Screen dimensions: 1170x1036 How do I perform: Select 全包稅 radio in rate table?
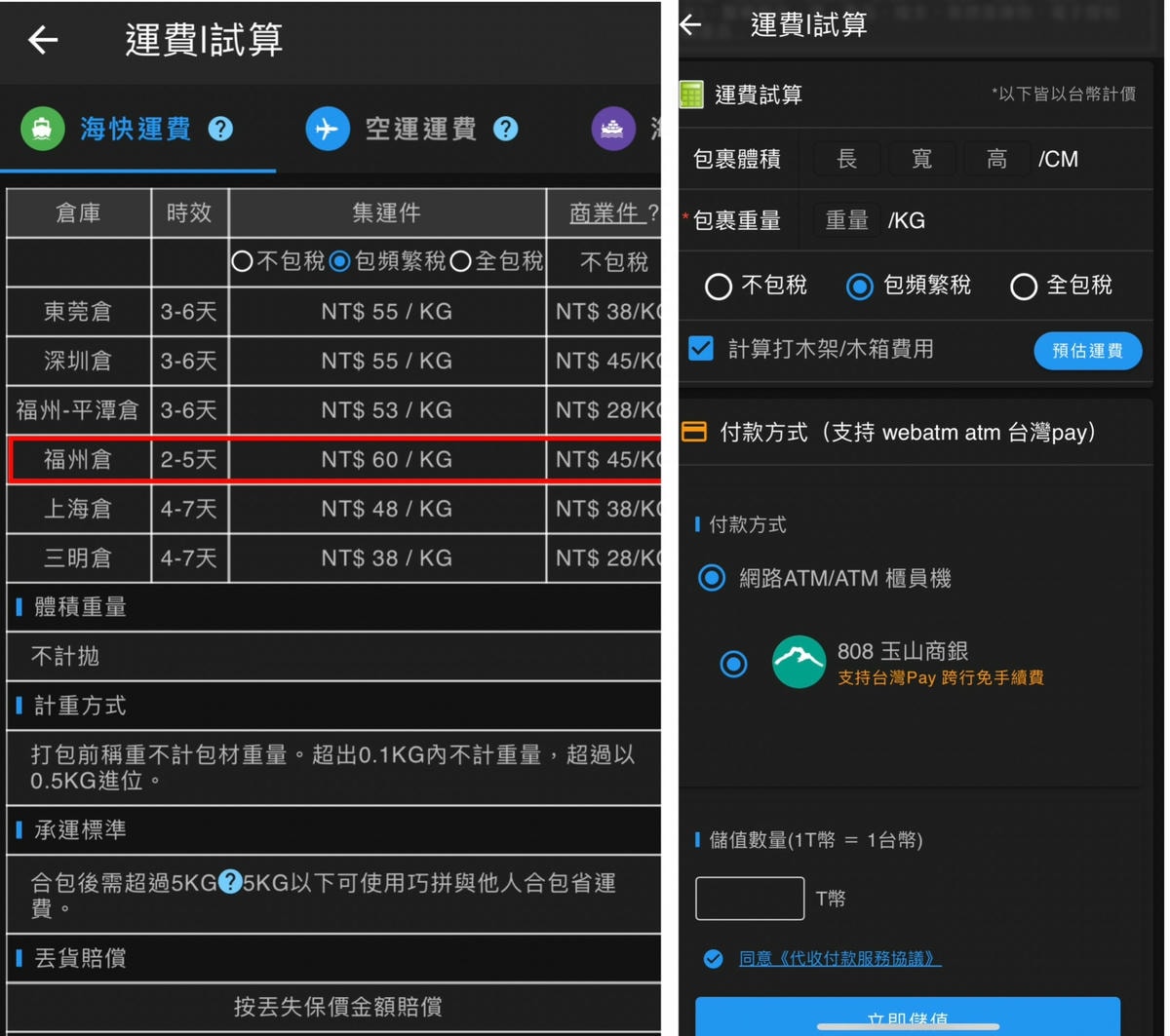click(x=461, y=261)
